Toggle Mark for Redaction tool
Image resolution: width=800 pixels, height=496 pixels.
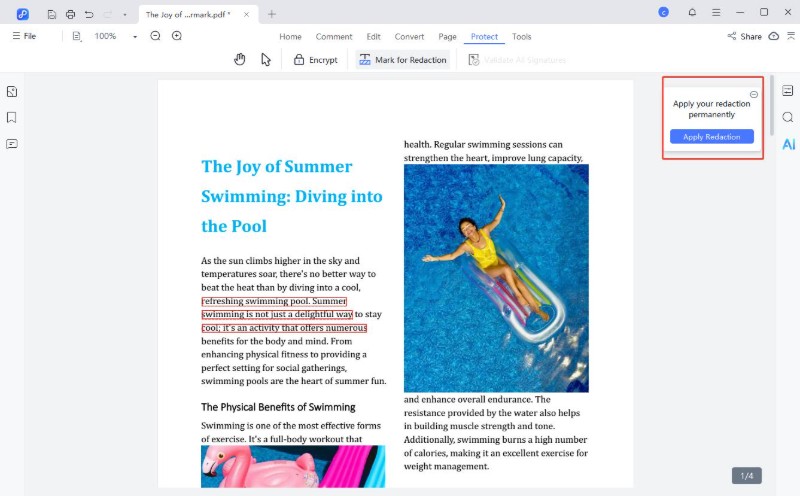(403, 60)
